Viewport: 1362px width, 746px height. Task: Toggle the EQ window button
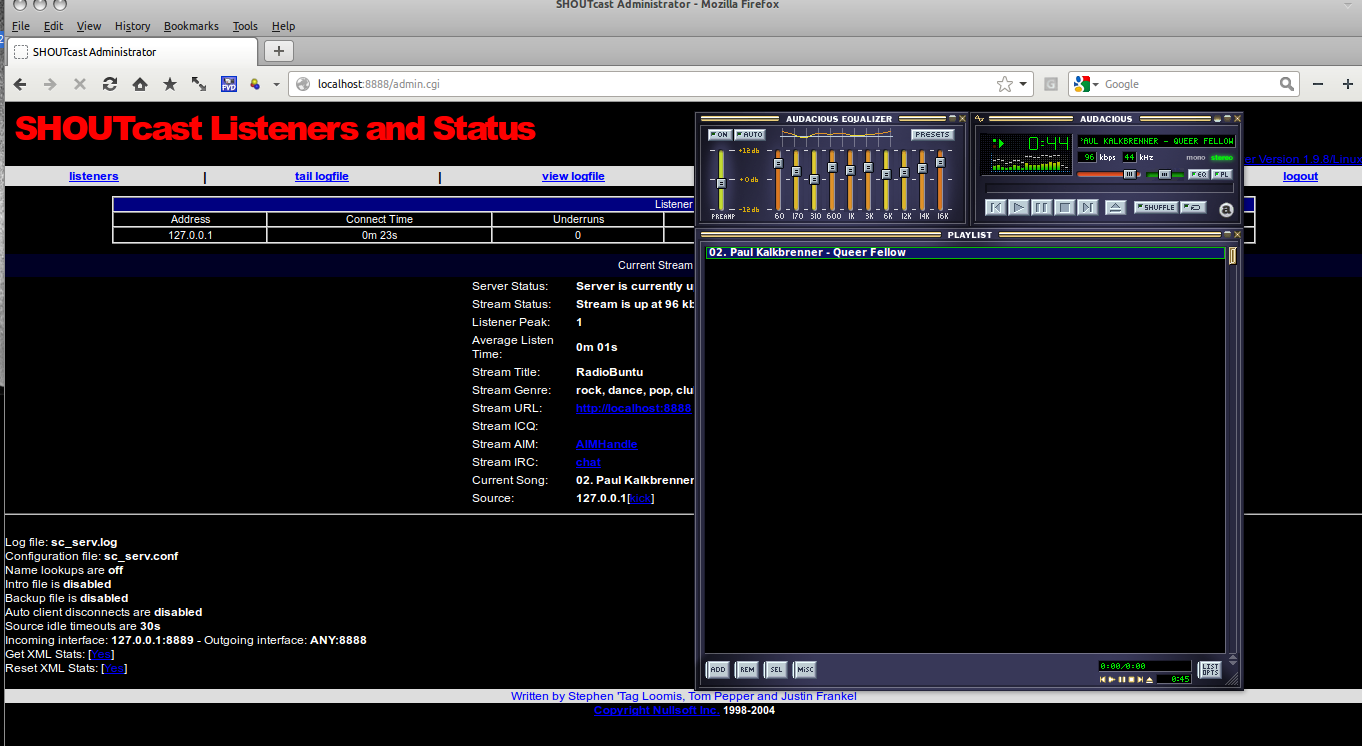[x=1198, y=174]
